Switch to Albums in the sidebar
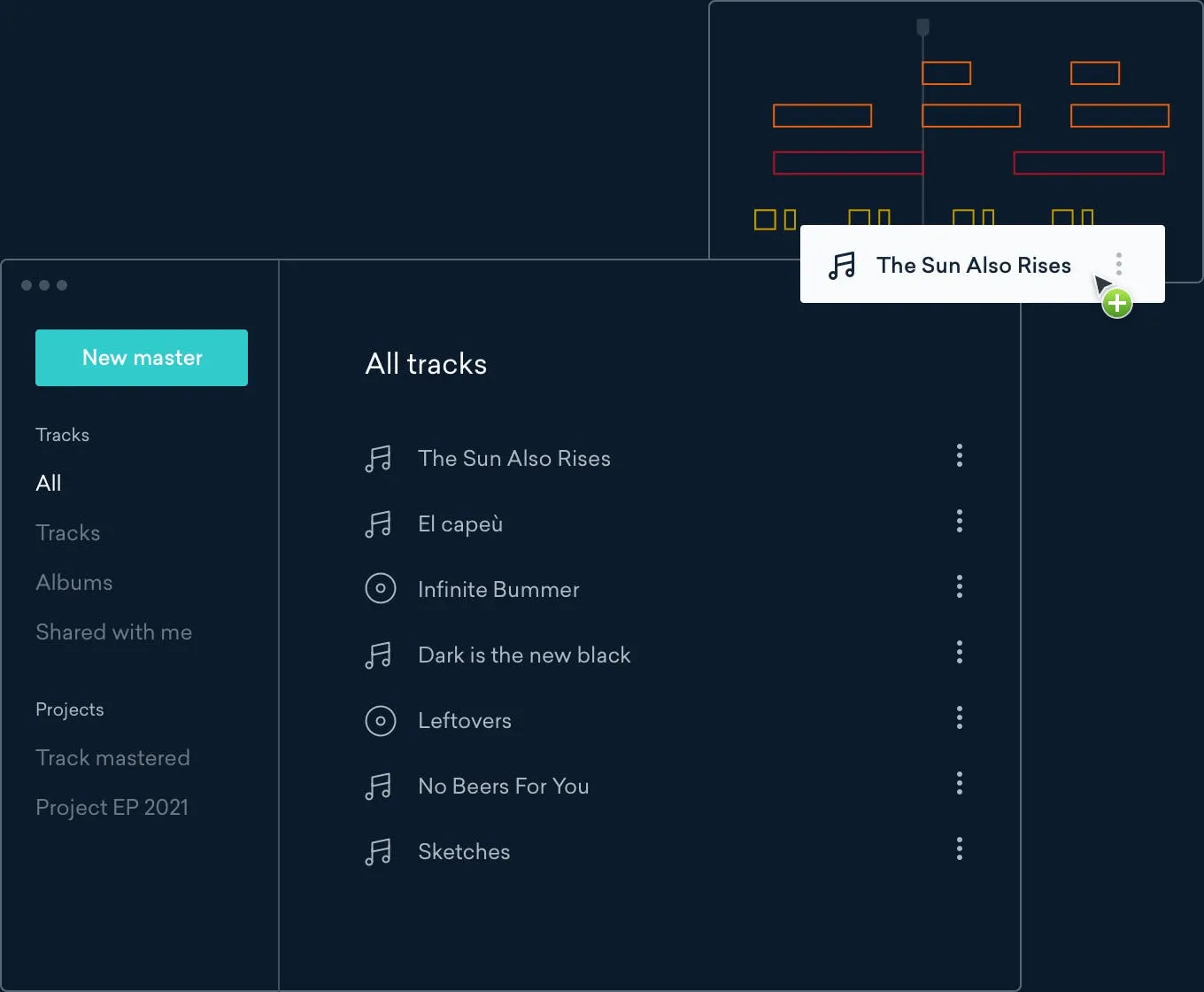The image size is (1204, 992). (x=74, y=583)
